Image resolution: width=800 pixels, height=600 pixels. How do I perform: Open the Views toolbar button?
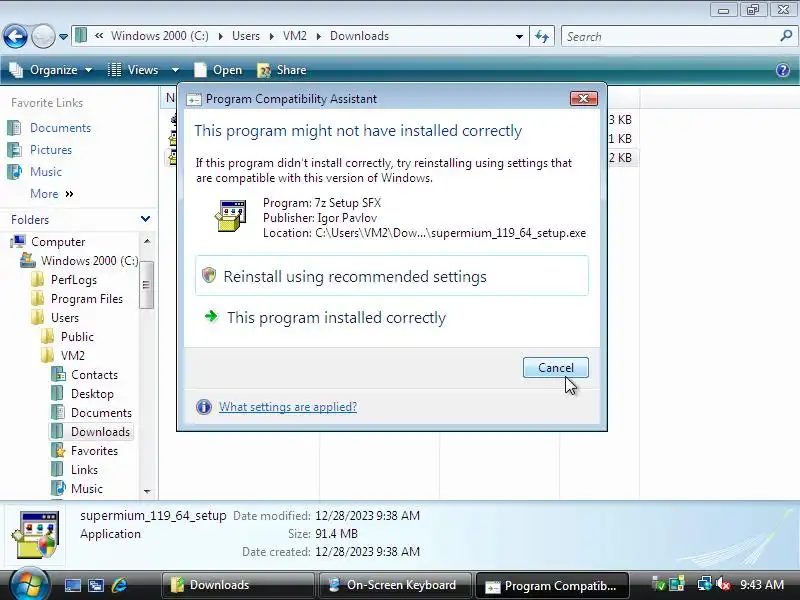pyautogui.click(x=134, y=70)
